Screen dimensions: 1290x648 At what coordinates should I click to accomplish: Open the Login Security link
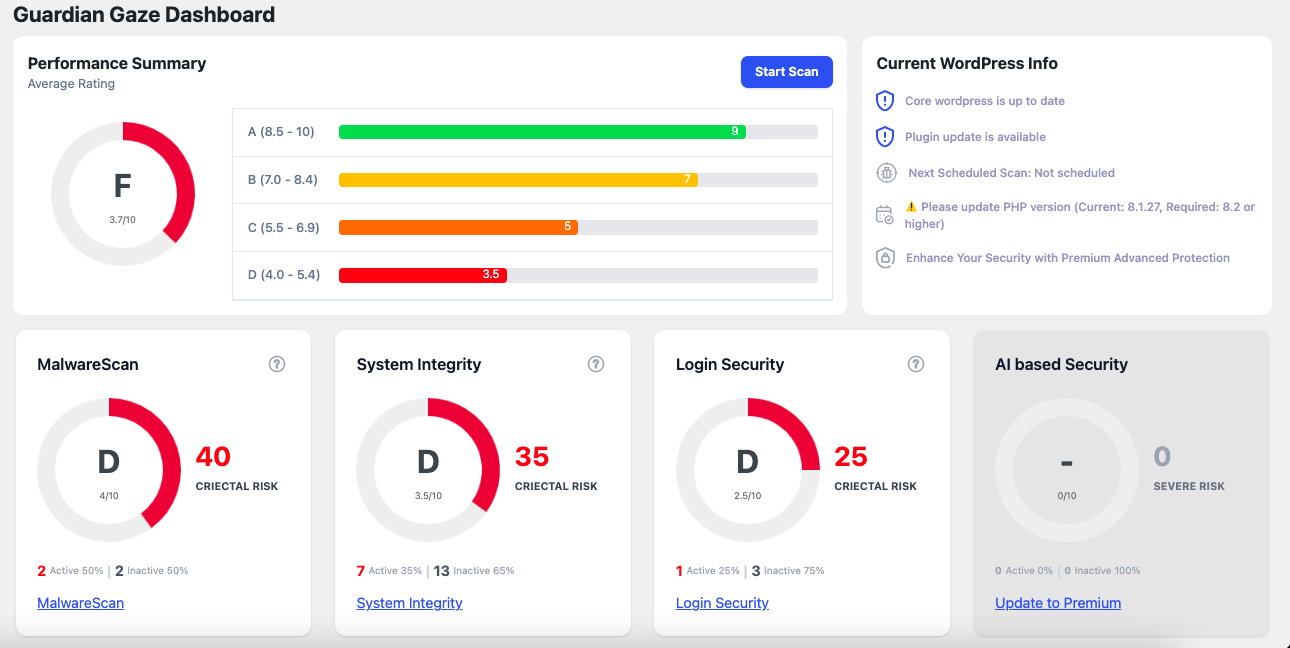[722, 603]
